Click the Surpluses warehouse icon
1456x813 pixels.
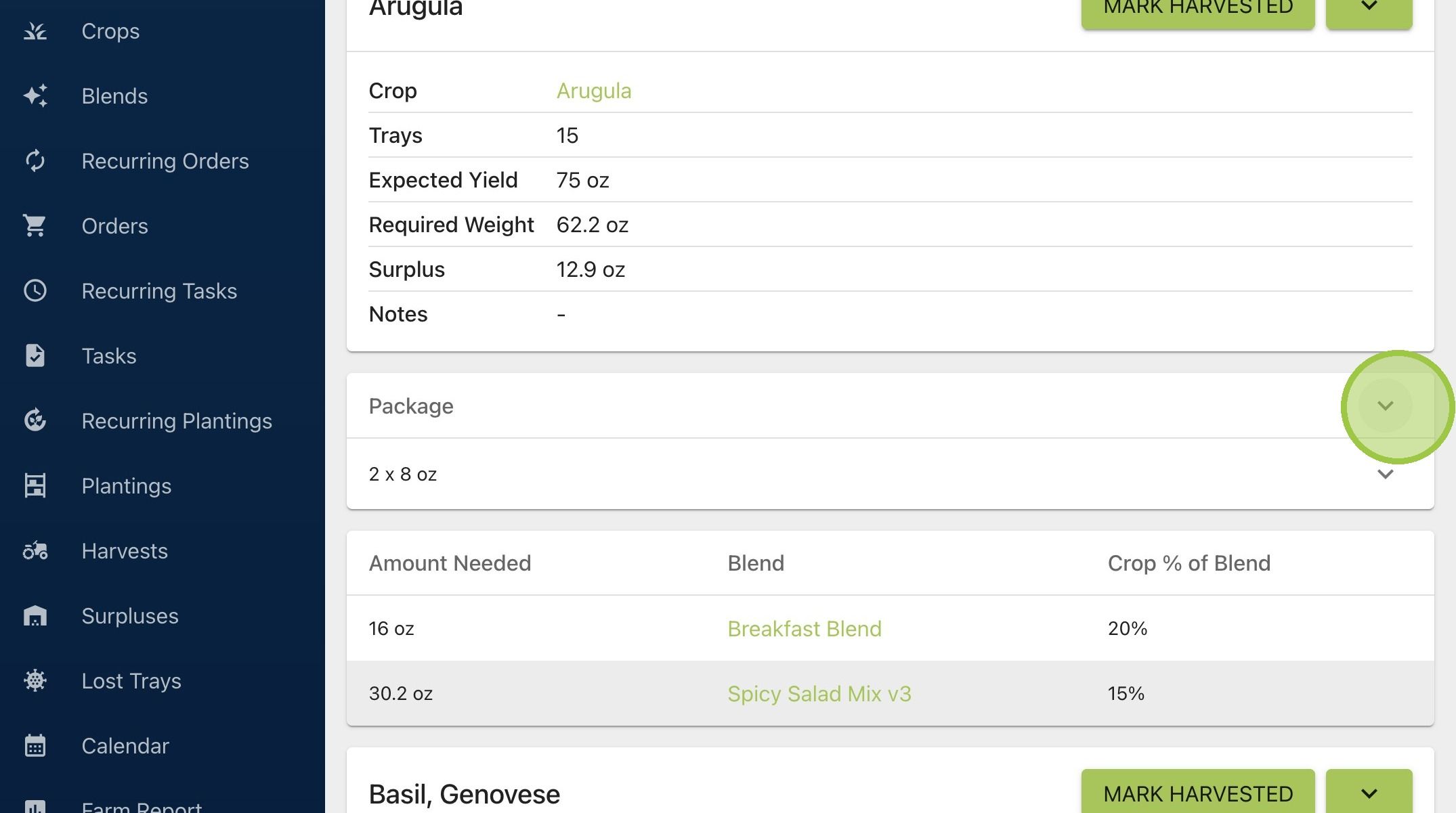[x=35, y=616]
